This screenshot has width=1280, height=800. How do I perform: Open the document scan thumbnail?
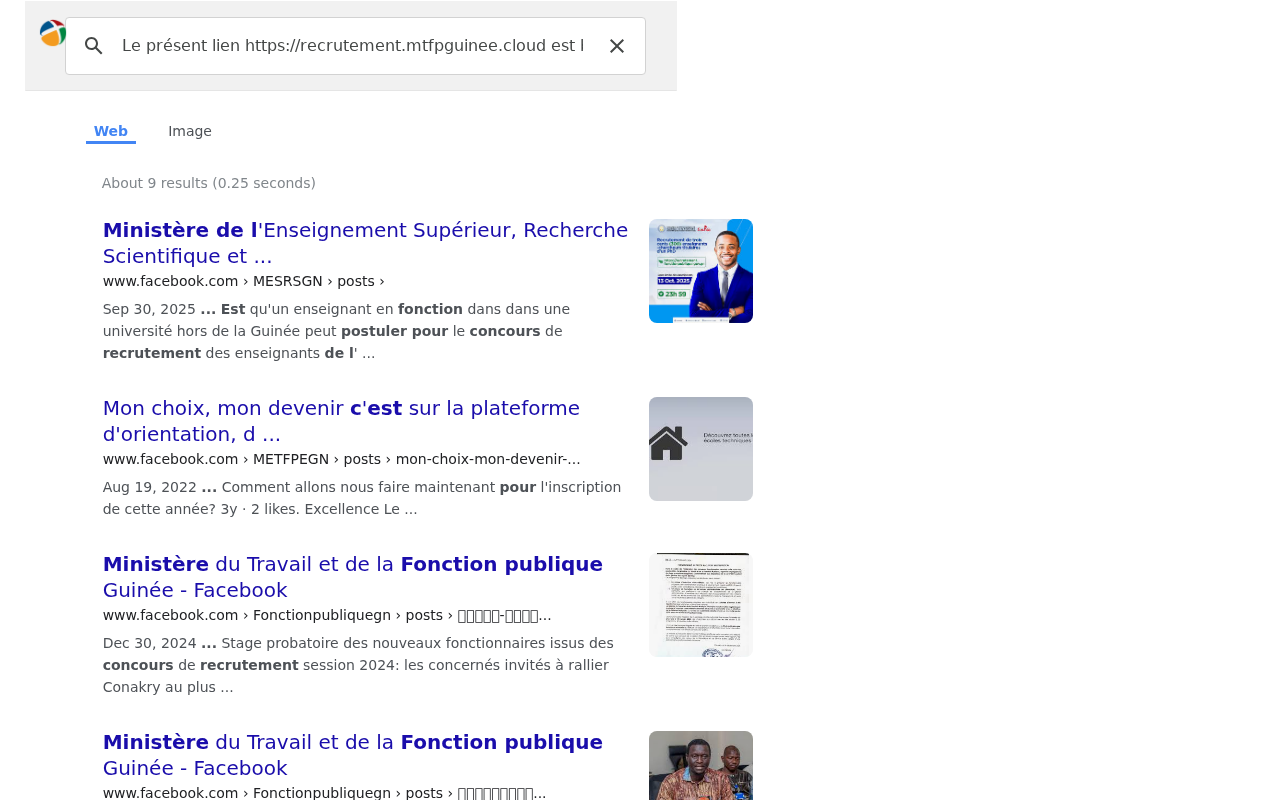click(701, 605)
